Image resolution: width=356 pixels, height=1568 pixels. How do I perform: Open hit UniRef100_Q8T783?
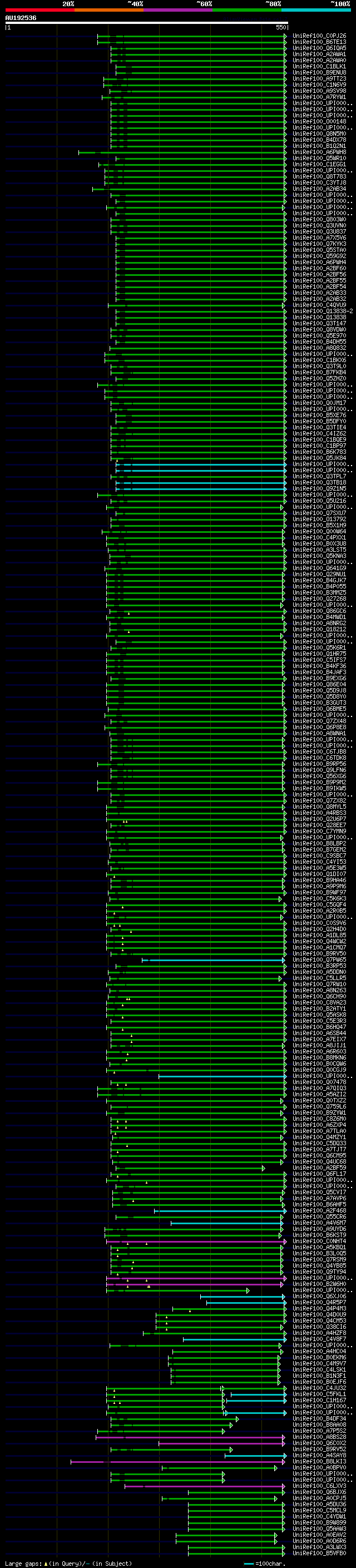click(x=319, y=176)
